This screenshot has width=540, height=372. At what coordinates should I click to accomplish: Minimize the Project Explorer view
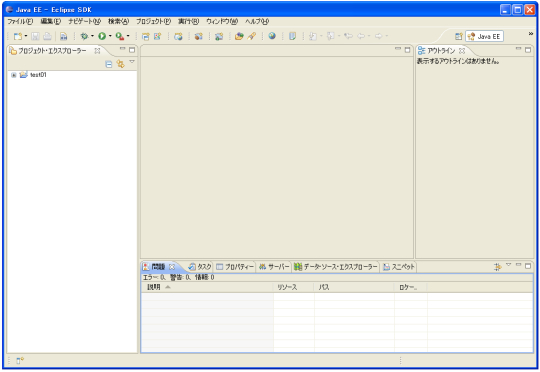(x=123, y=49)
